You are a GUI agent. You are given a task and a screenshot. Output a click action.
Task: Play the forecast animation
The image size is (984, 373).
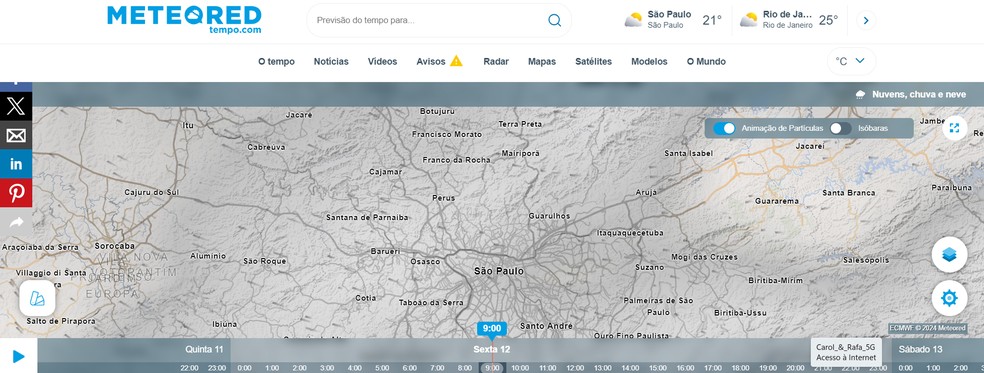(18, 357)
